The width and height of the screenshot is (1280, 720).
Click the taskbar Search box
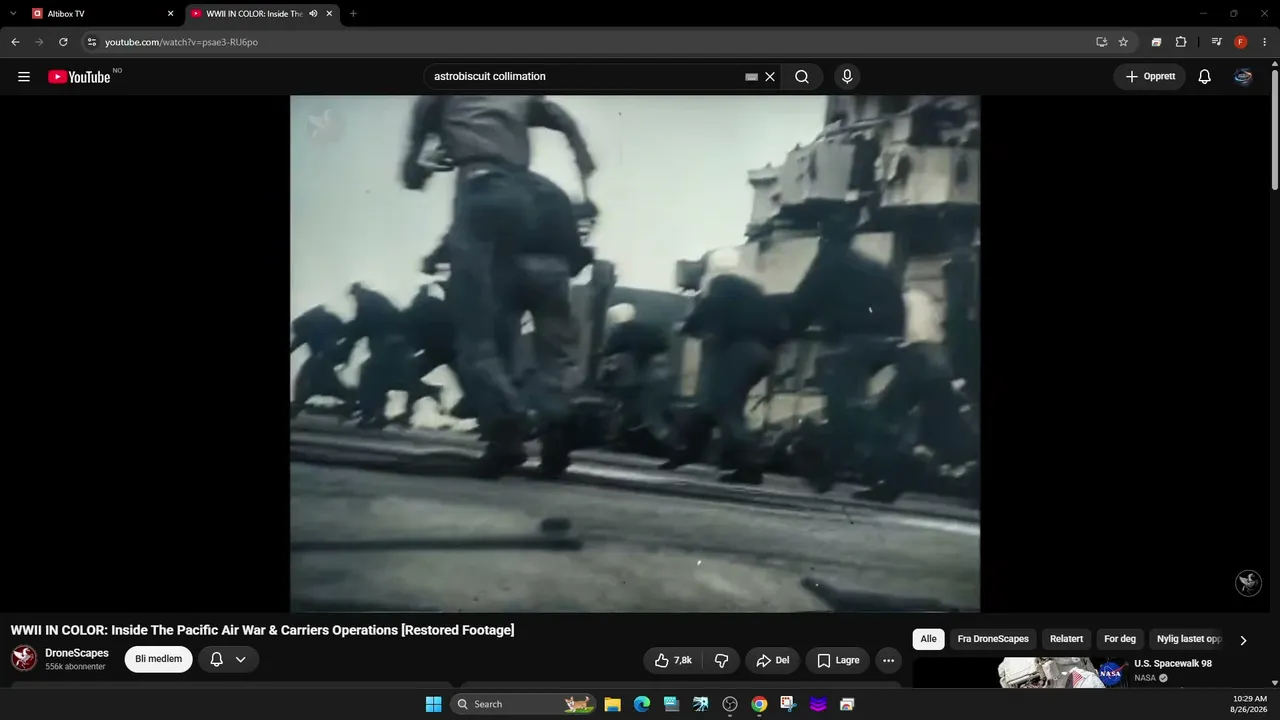pos(524,704)
